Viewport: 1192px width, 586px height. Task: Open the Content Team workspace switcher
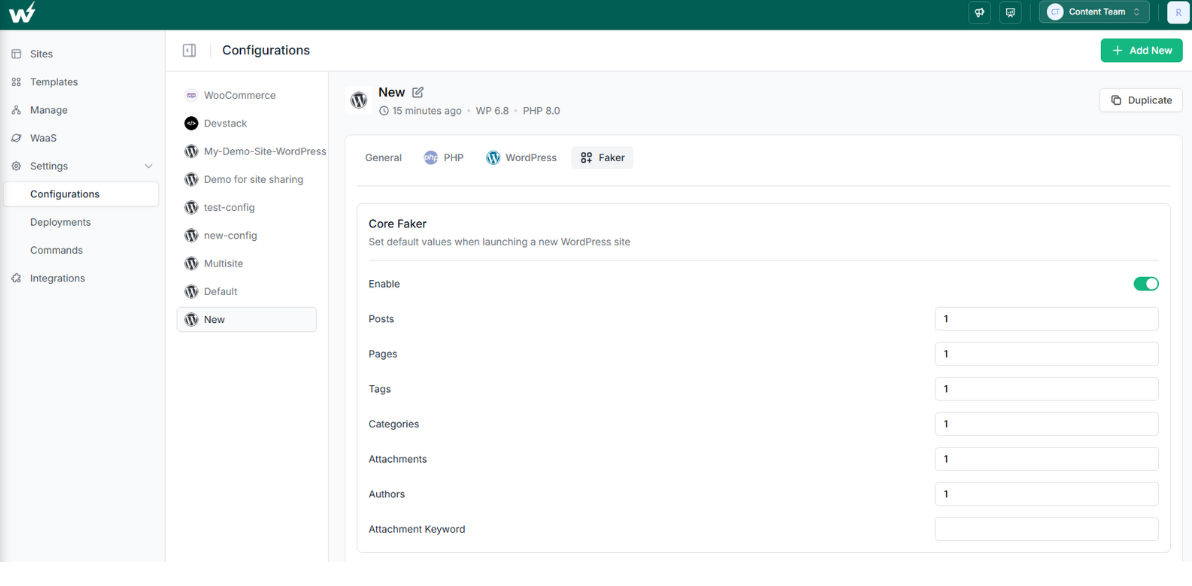[1094, 12]
